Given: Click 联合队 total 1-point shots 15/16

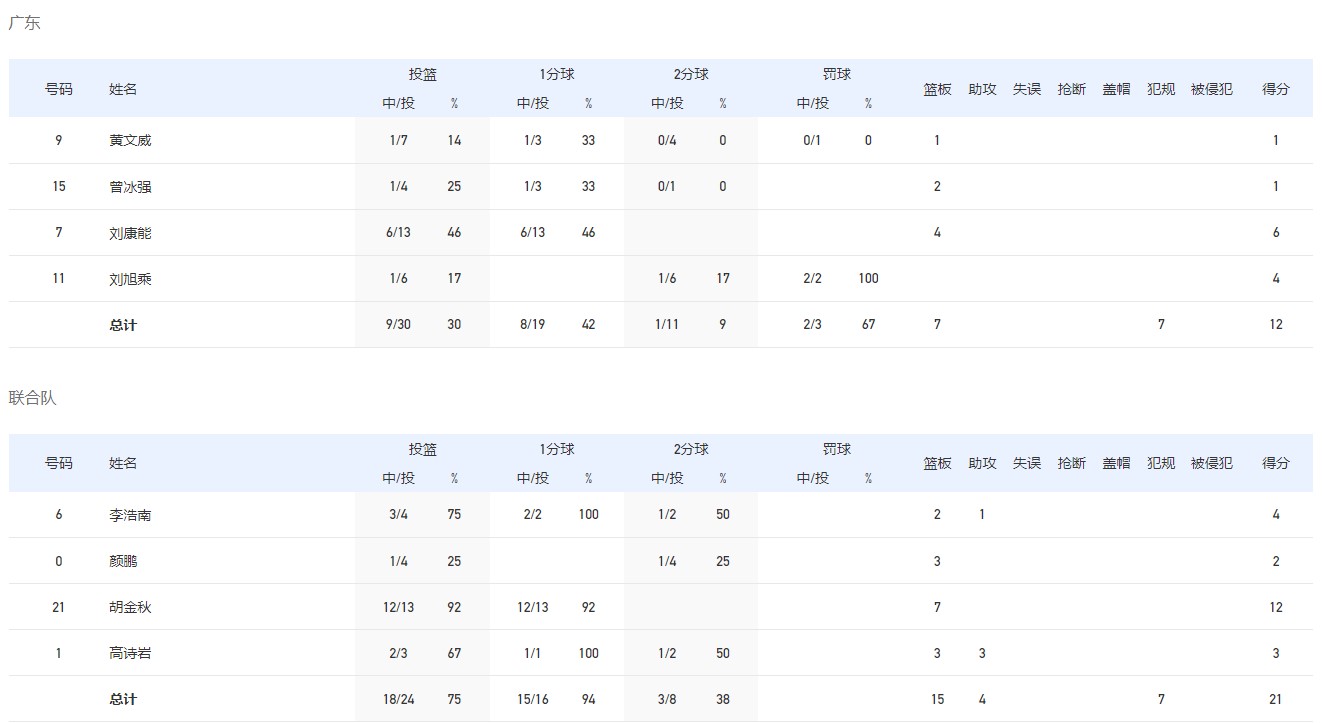Looking at the screenshot, I should (533, 699).
